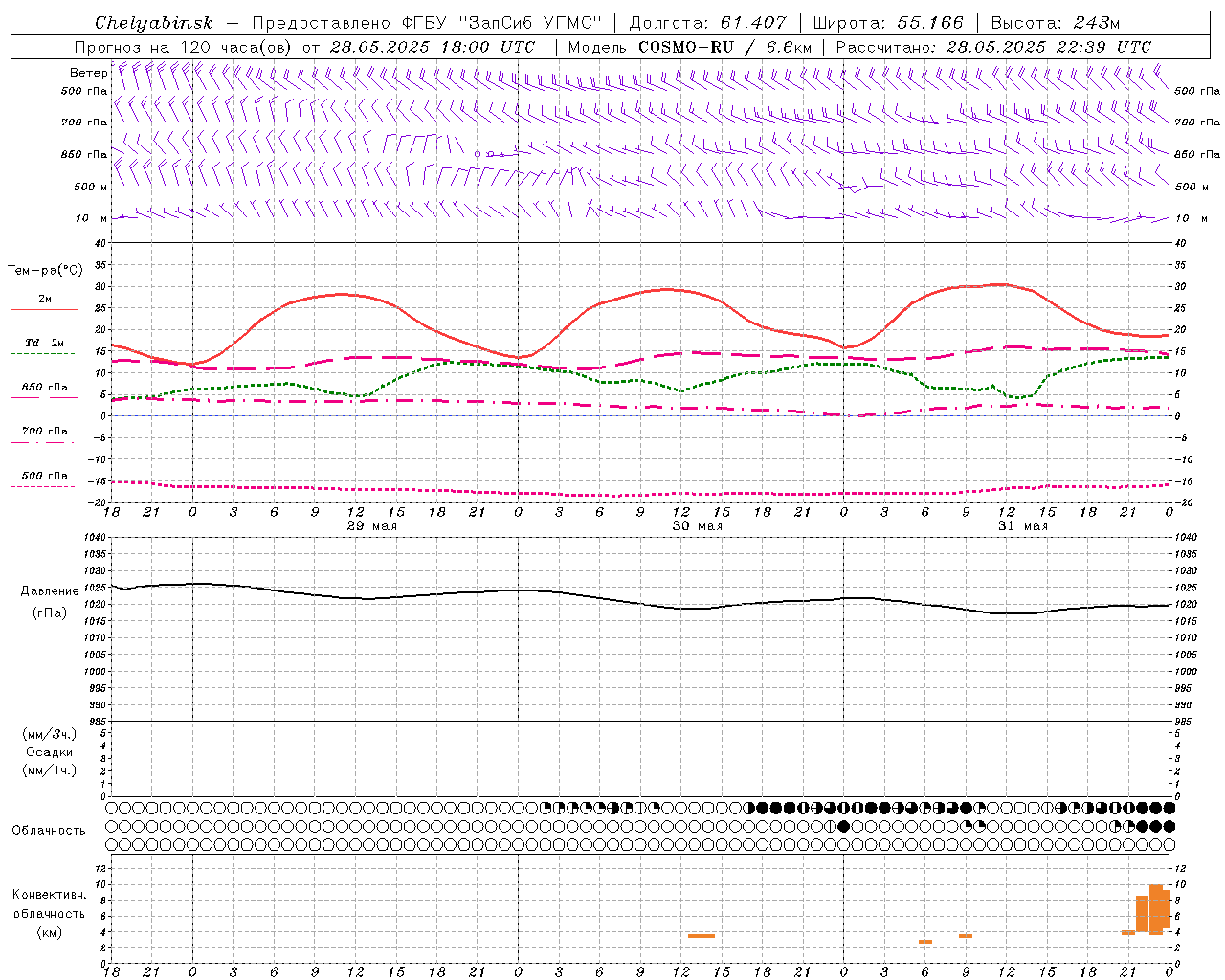Click the Td 2м dew point legend entry
The image size is (1225, 980).
coord(44,343)
